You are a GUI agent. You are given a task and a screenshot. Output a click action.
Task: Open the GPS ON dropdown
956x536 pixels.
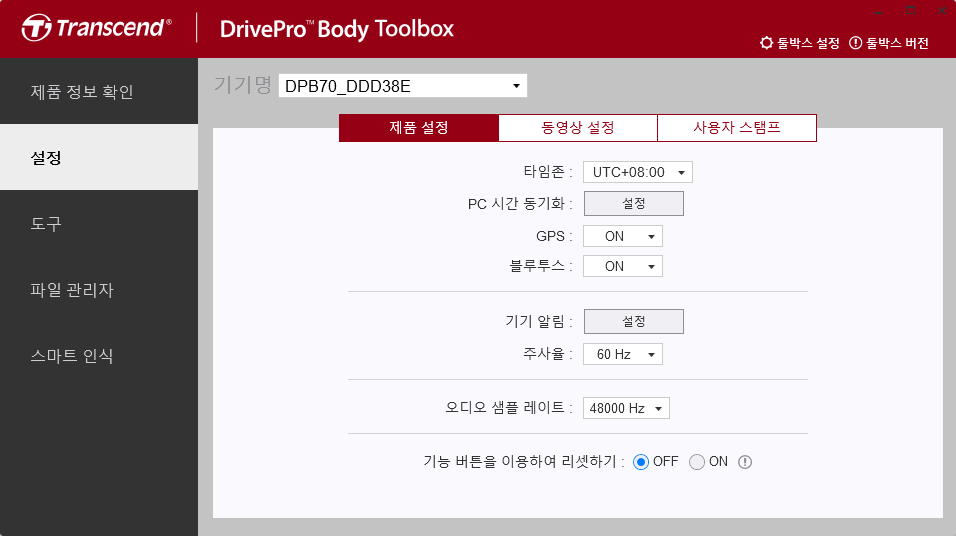(x=622, y=236)
